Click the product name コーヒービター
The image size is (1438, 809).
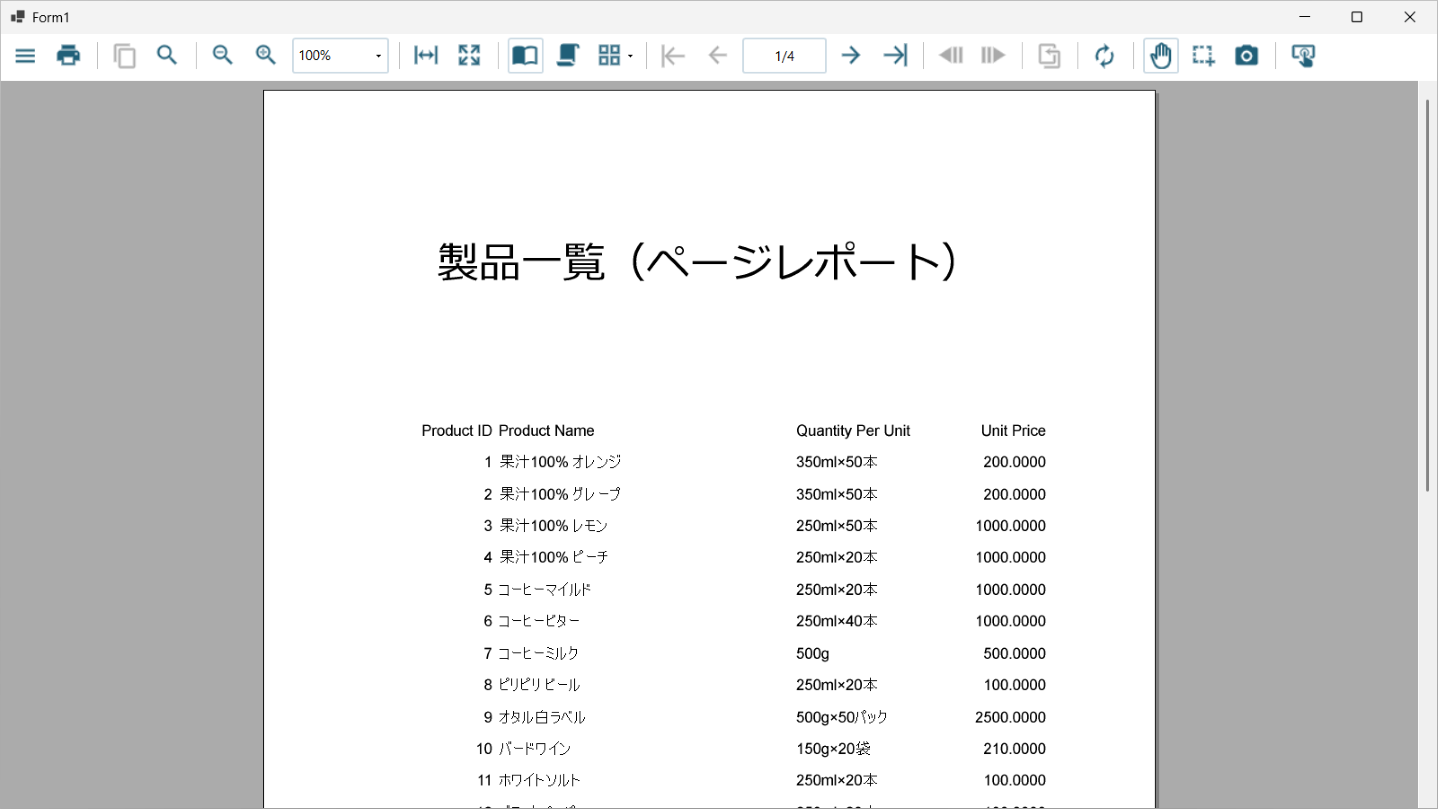click(539, 621)
